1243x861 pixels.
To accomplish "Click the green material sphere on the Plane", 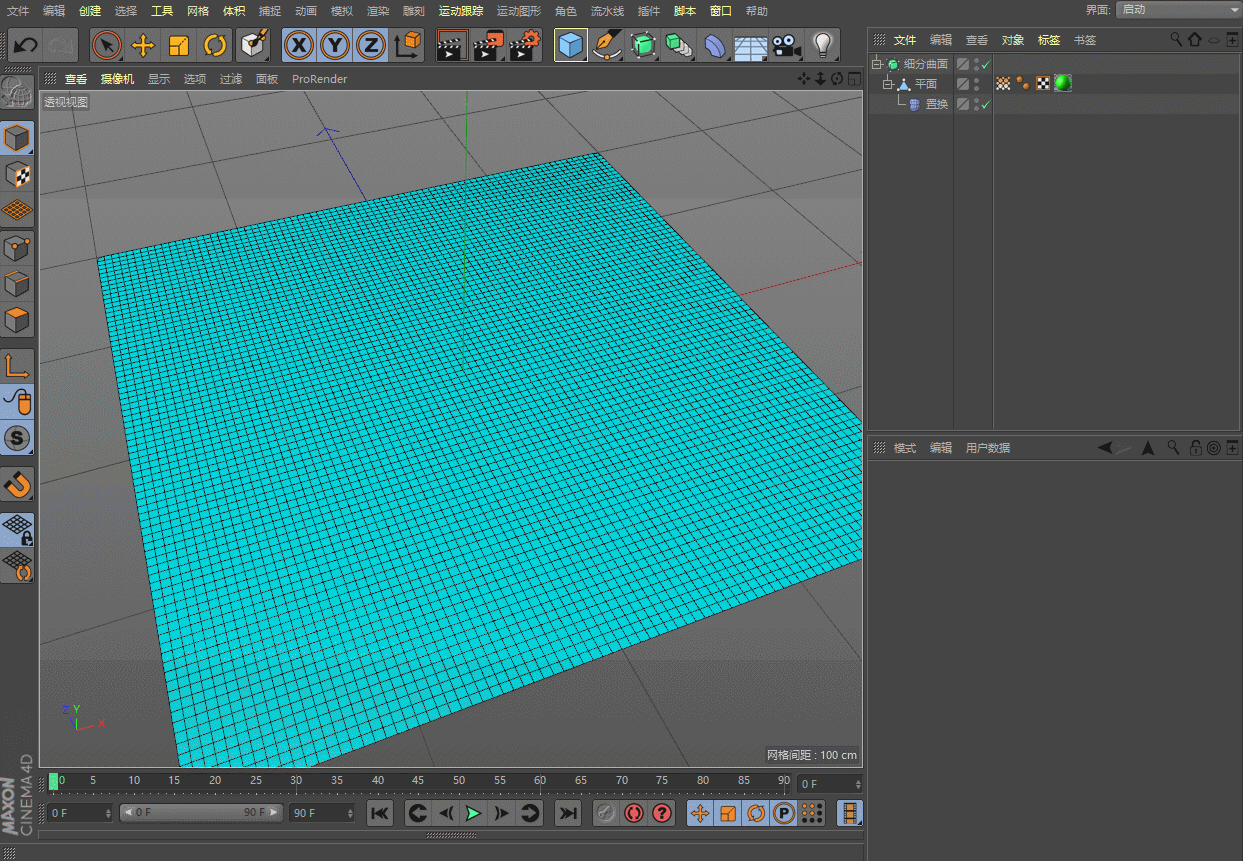I will 1062,83.
